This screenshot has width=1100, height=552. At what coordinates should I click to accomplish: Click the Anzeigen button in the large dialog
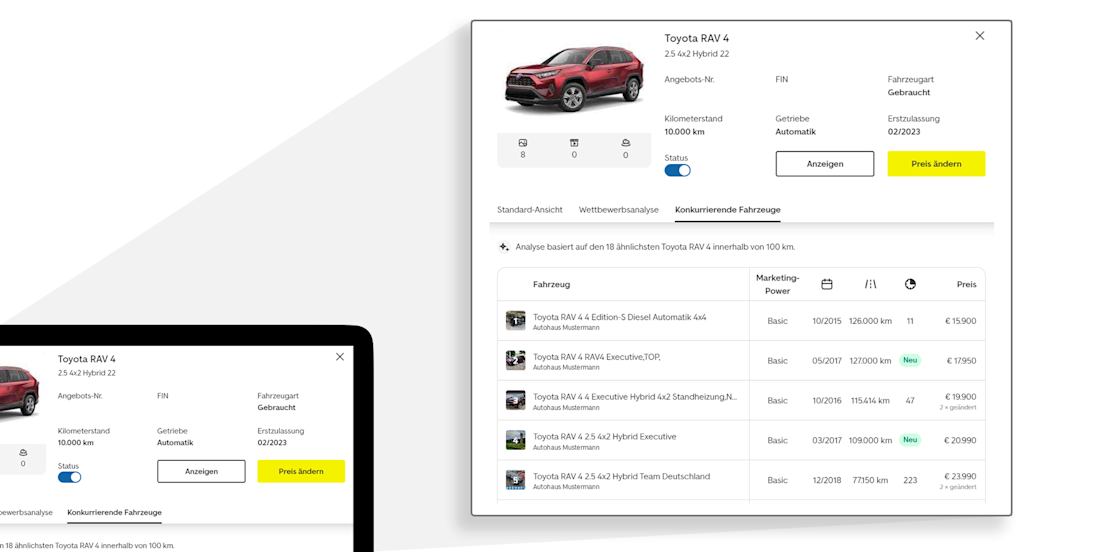[x=825, y=163]
